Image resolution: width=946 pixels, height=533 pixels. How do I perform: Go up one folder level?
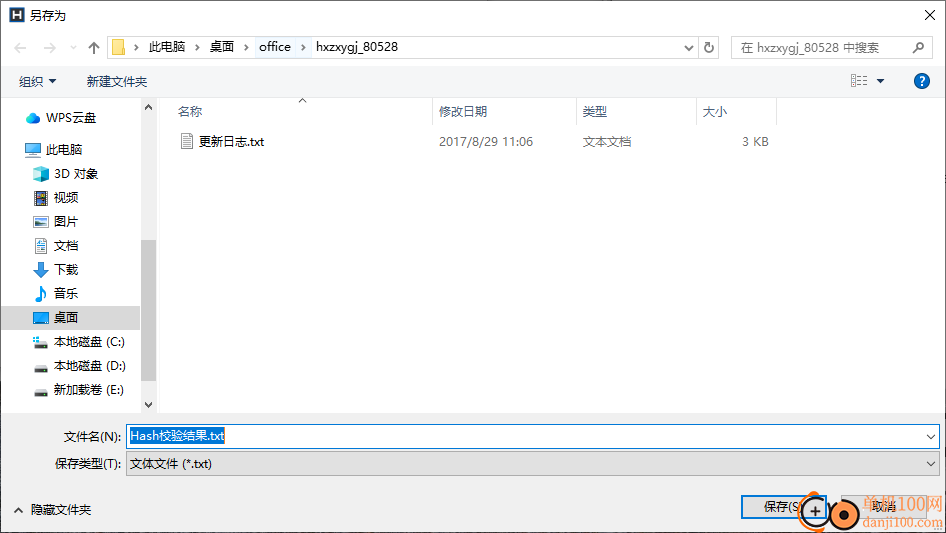94,48
